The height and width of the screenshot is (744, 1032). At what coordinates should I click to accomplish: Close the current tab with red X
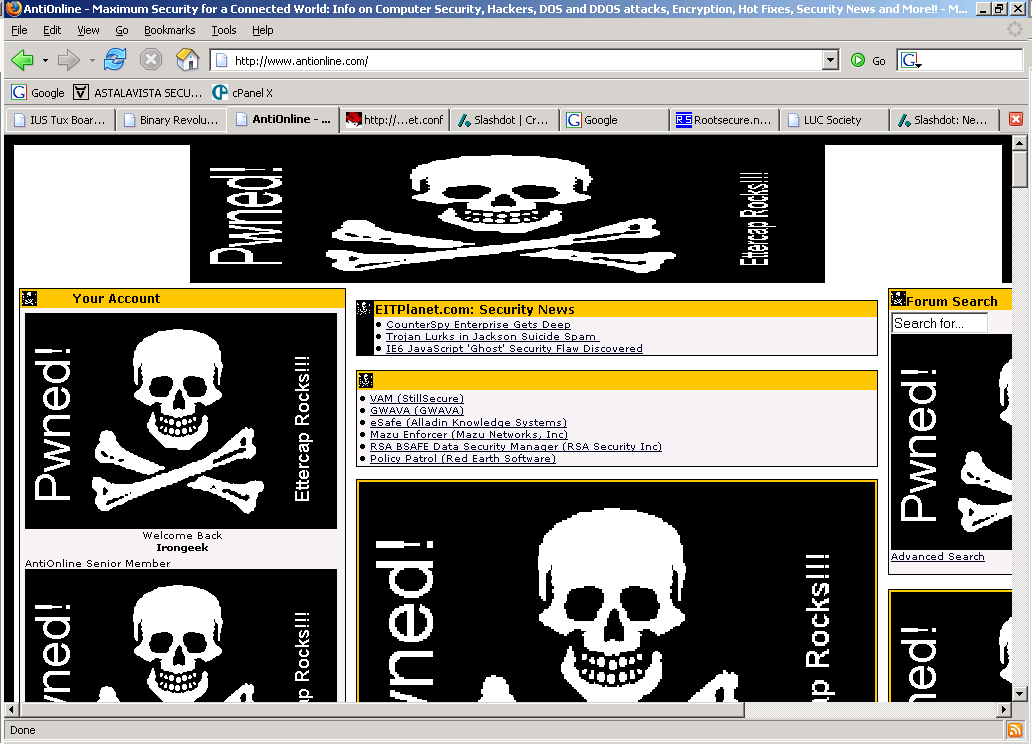pos(1016,119)
